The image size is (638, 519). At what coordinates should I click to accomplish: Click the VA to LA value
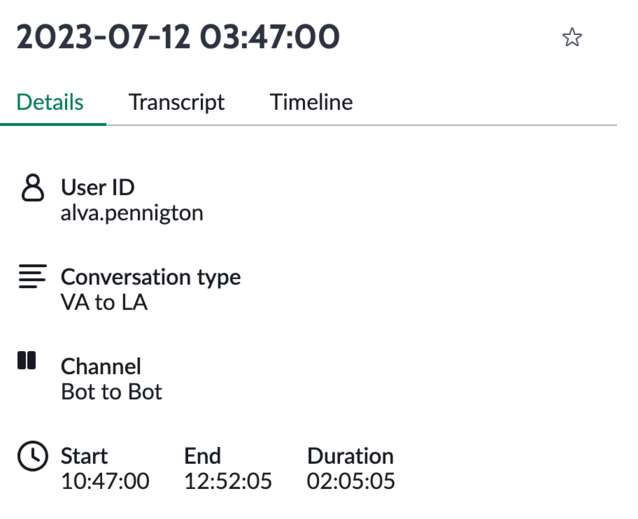coord(104,303)
